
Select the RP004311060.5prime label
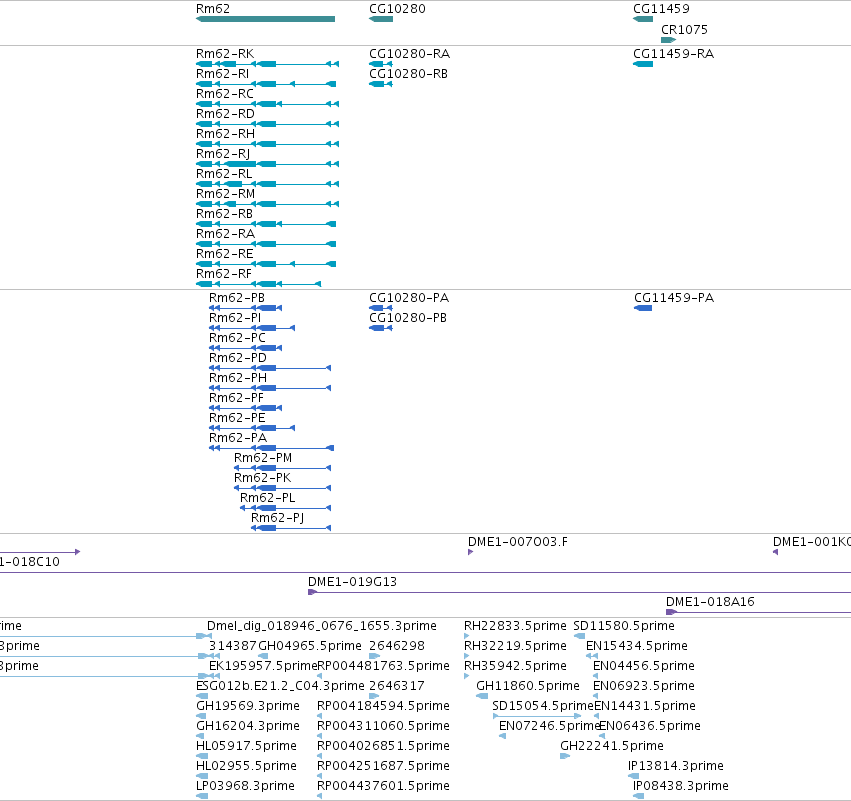coord(383,726)
